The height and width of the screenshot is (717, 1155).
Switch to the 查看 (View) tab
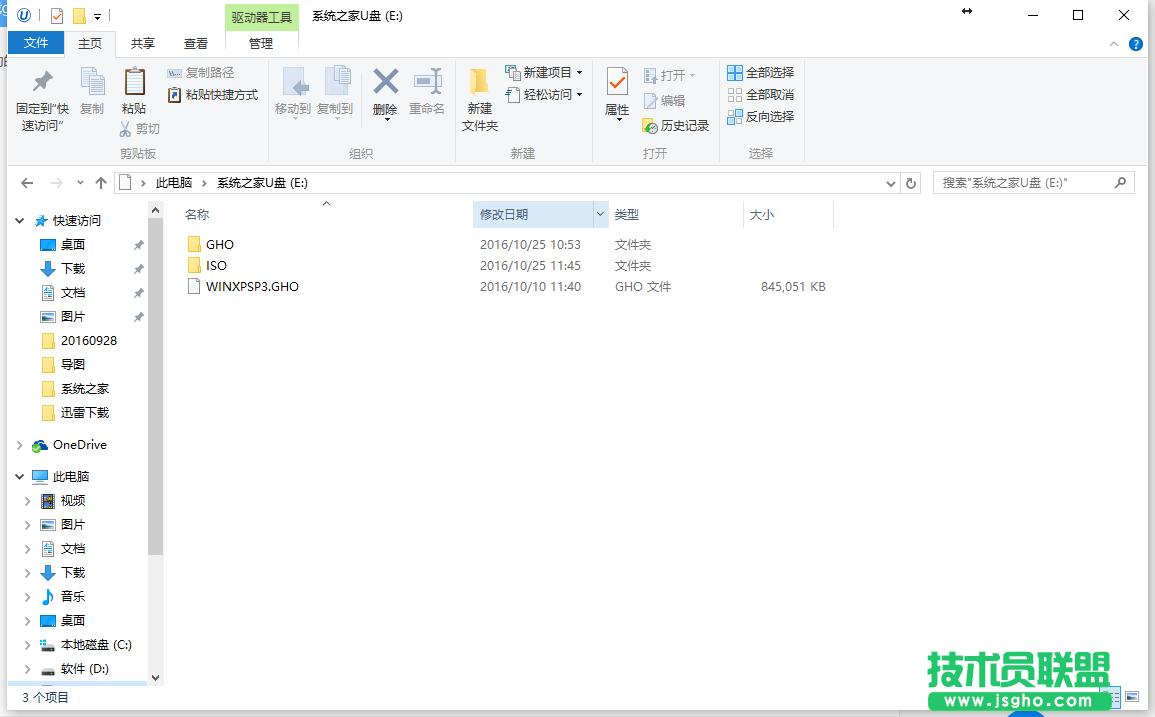[x=195, y=43]
